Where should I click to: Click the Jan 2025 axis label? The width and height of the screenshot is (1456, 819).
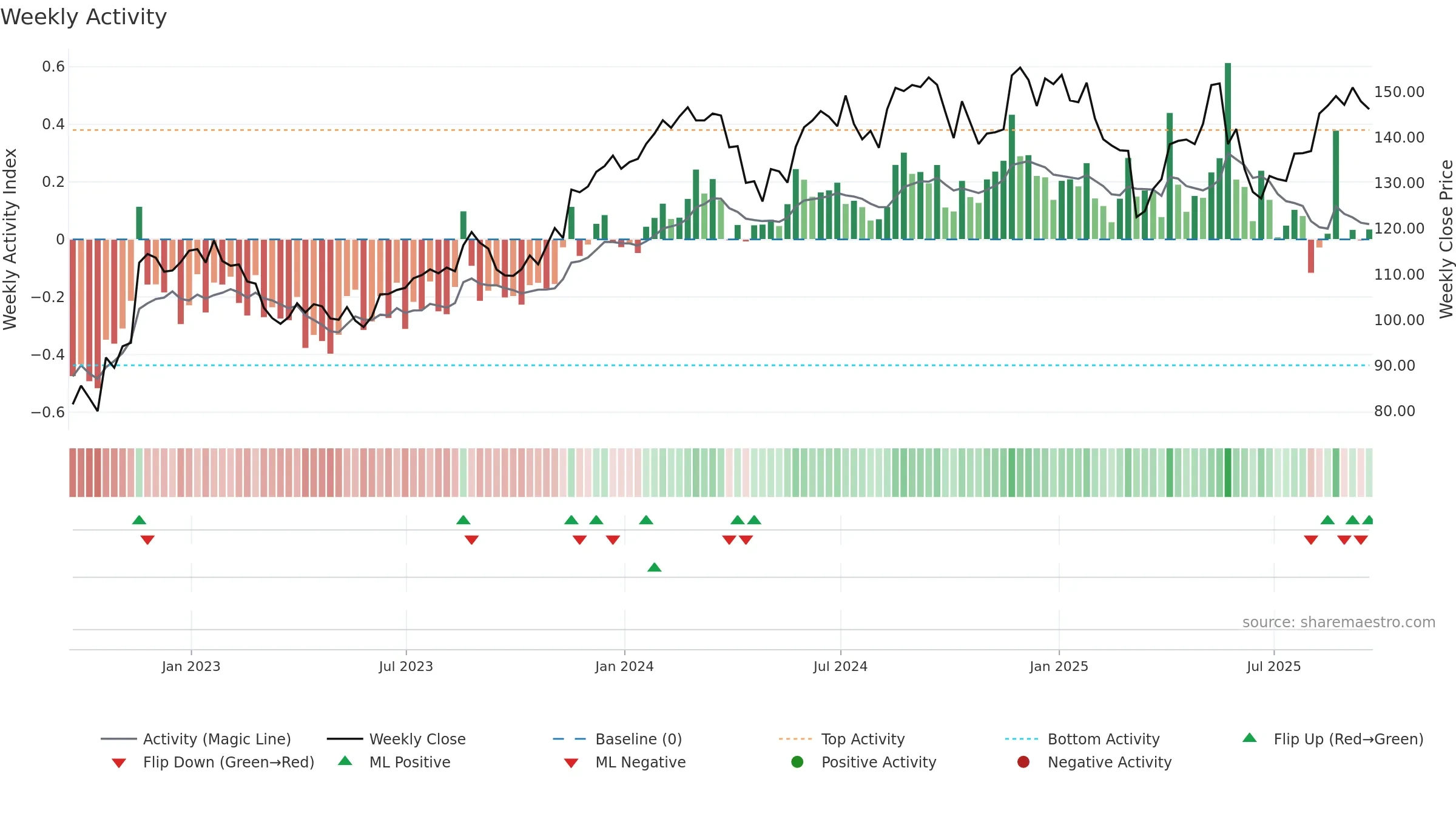(1059, 666)
